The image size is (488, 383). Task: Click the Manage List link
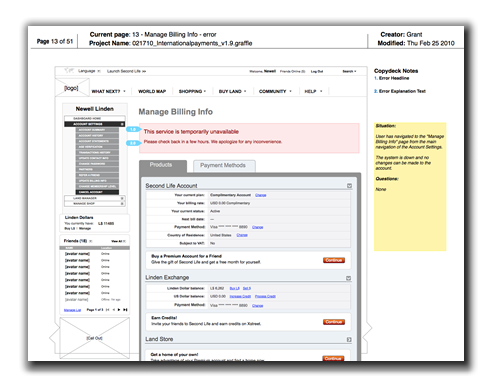point(72,310)
